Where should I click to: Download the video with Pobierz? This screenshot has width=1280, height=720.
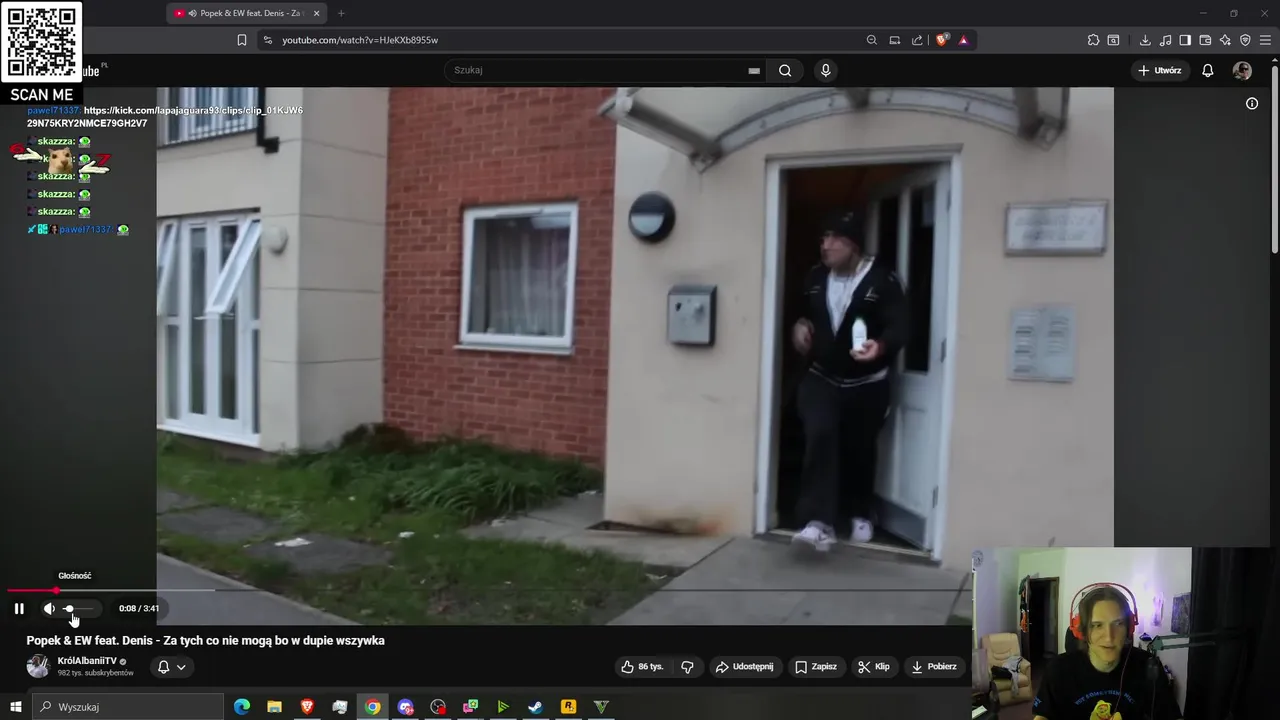pyautogui.click(x=934, y=667)
